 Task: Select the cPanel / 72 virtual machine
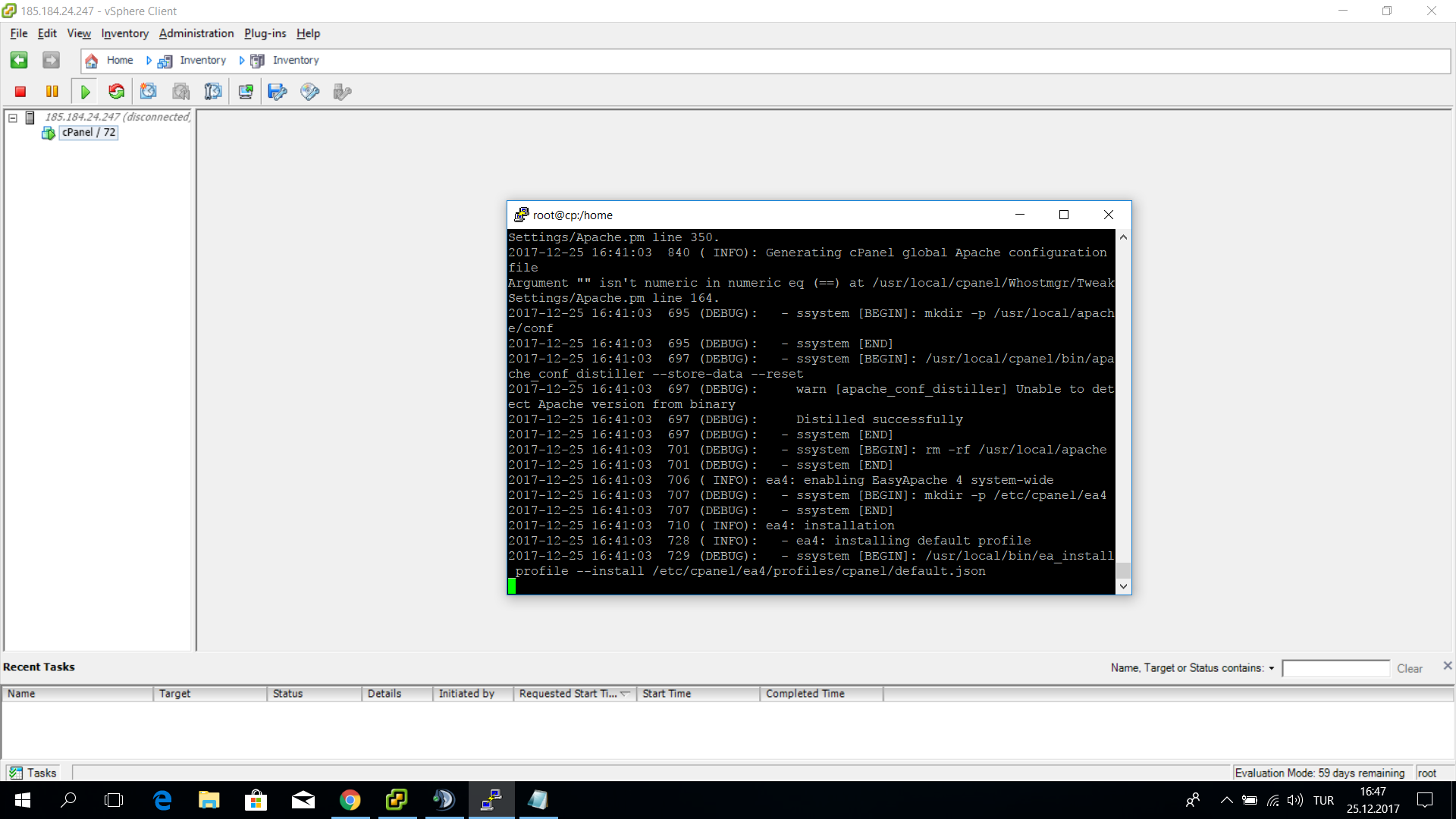pos(89,133)
